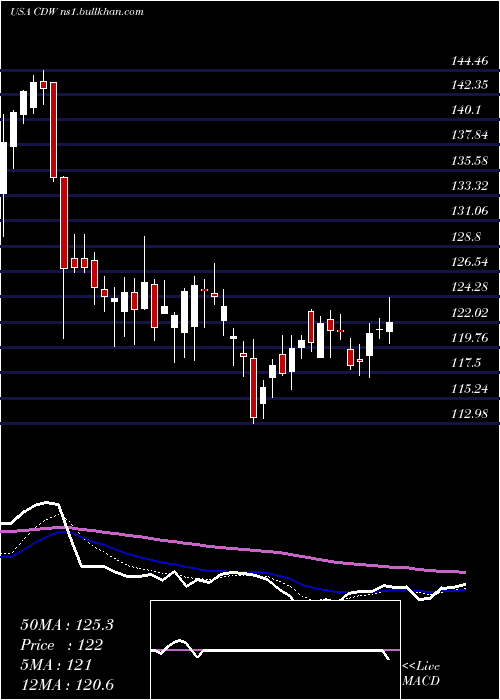Click the 117.5 price level label
500x700 pixels.
click(467, 362)
